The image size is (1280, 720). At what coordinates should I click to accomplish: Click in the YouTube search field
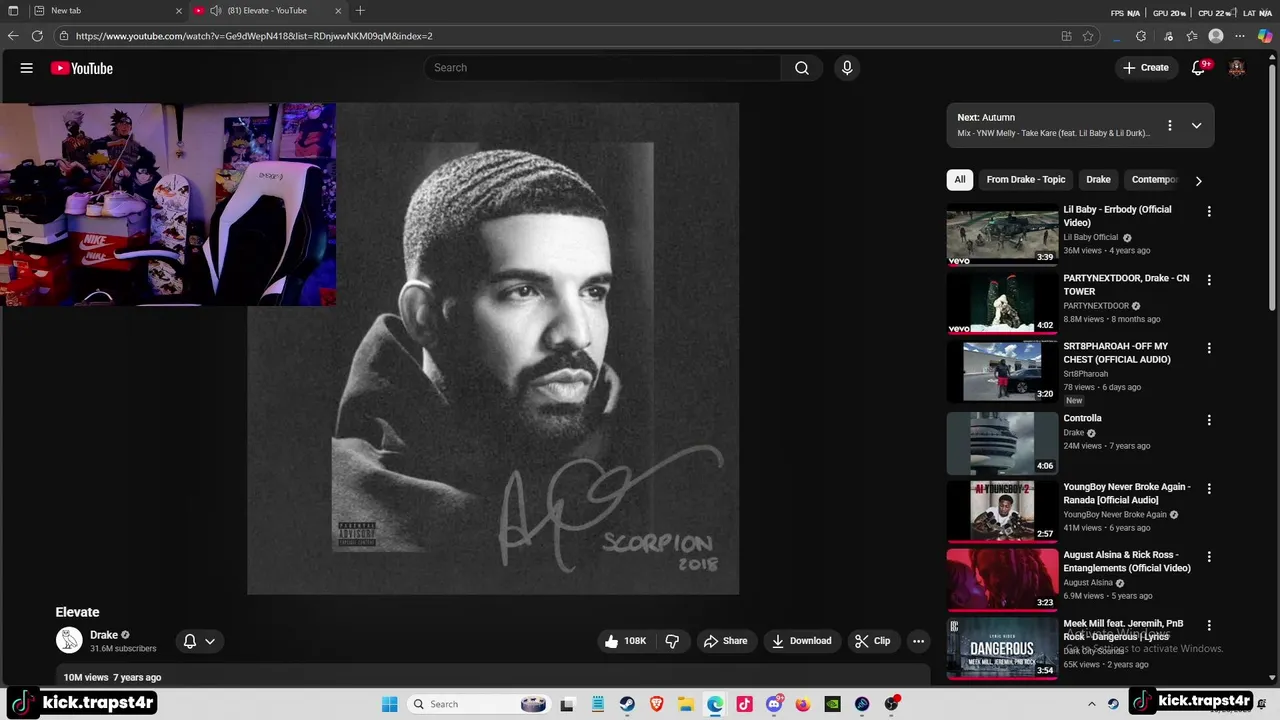click(603, 68)
